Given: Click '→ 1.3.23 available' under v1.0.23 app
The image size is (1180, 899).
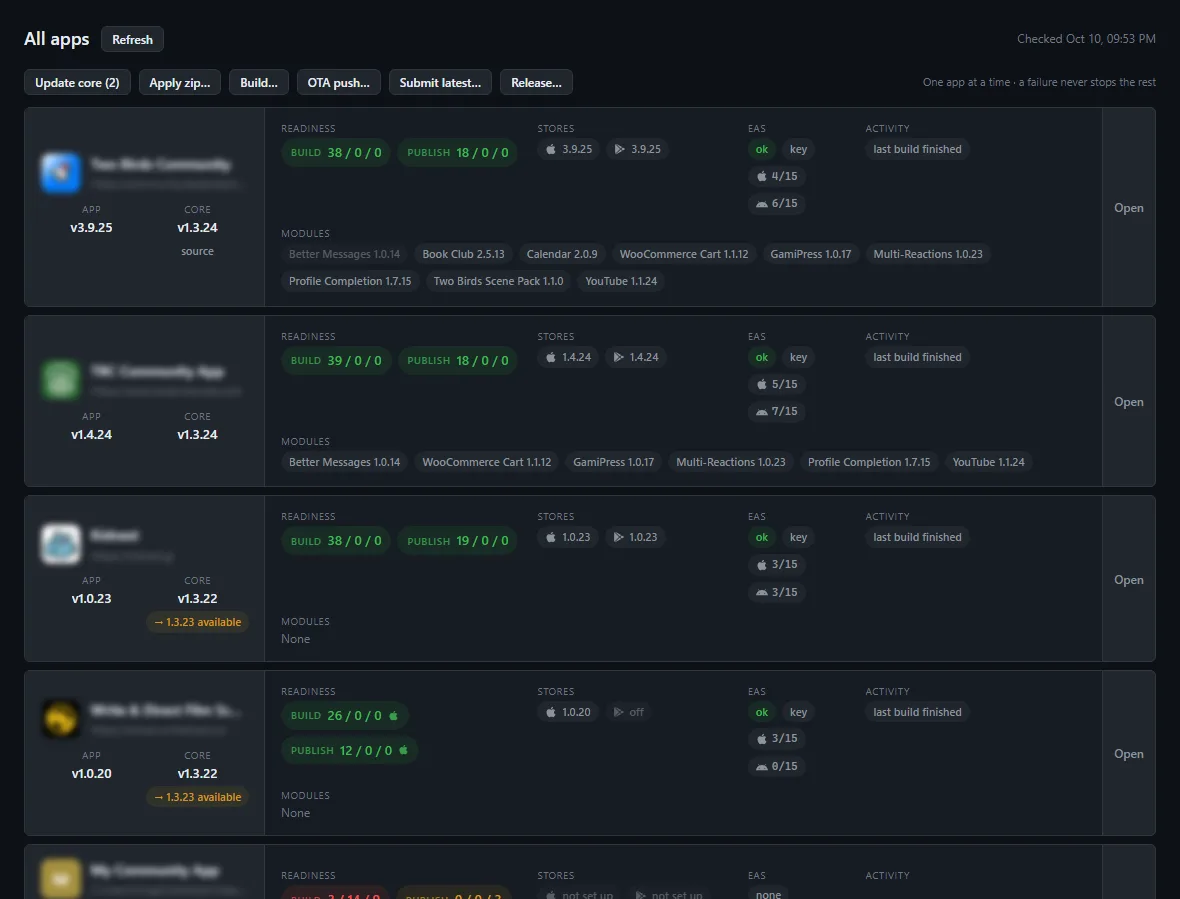Looking at the screenshot, I should coord(198,622).
